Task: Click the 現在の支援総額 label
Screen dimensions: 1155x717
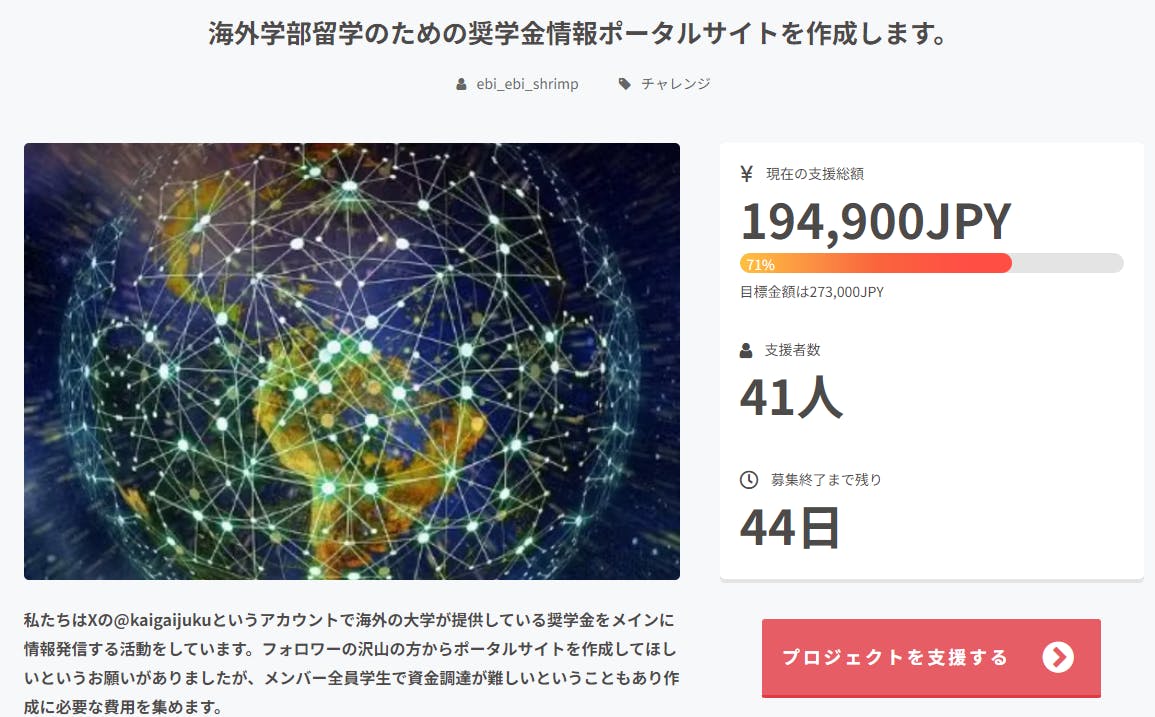Action: pyautogui.click(x=814, y=174)
